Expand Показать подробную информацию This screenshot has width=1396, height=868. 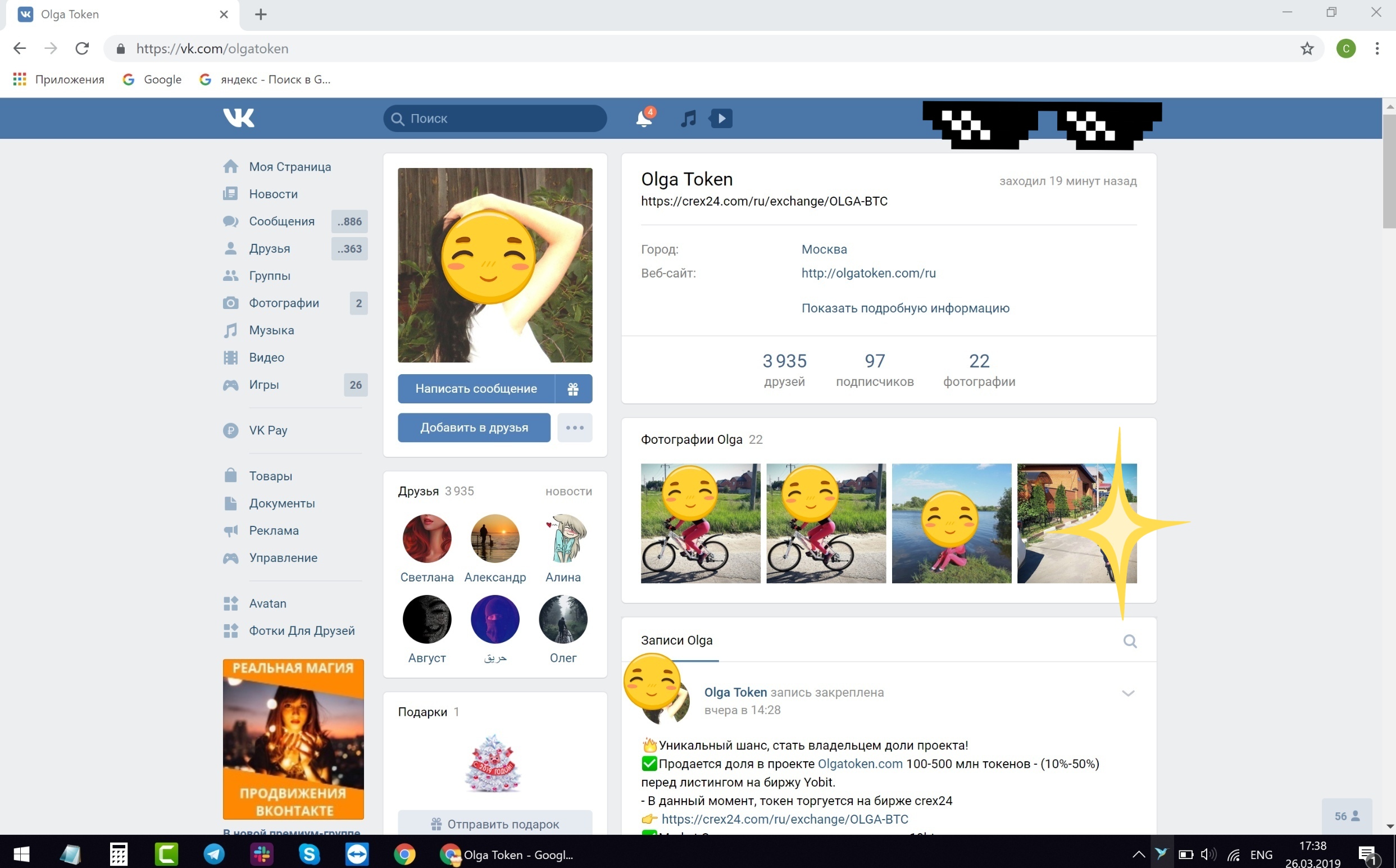pyautogui.click(x=905, y=308)
